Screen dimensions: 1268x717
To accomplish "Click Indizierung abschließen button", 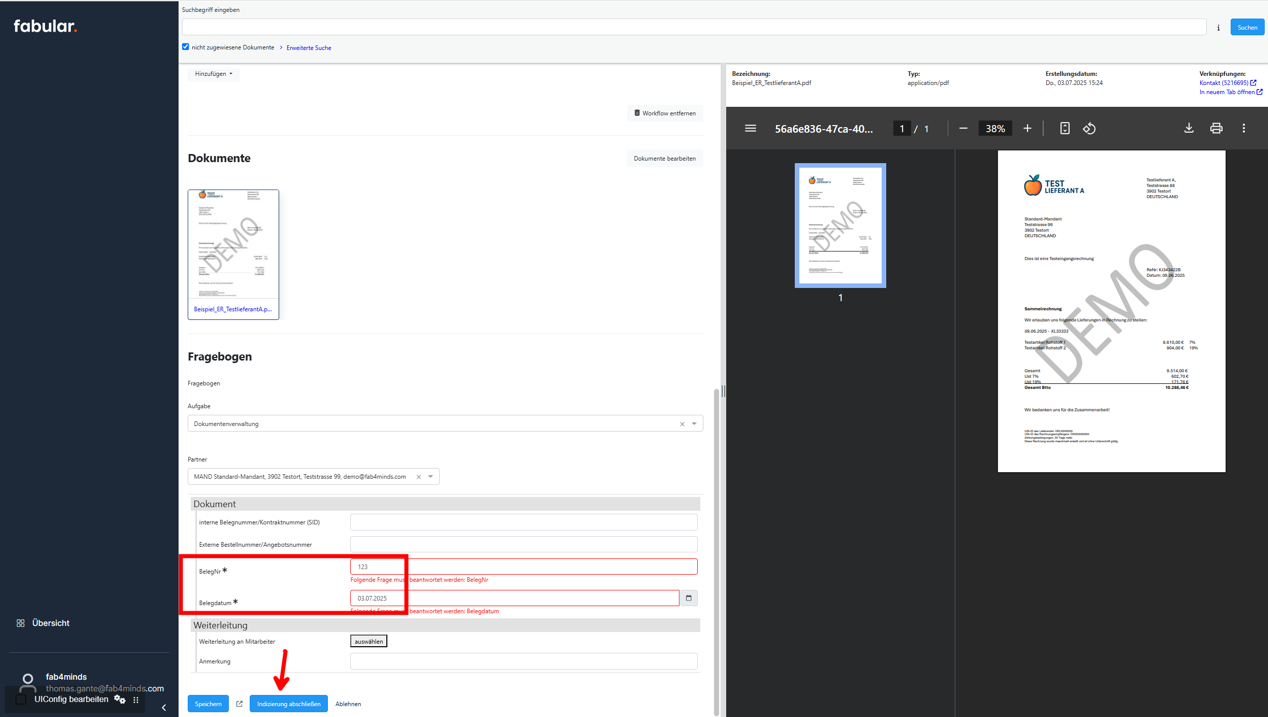I will click(x=288, y=704).
